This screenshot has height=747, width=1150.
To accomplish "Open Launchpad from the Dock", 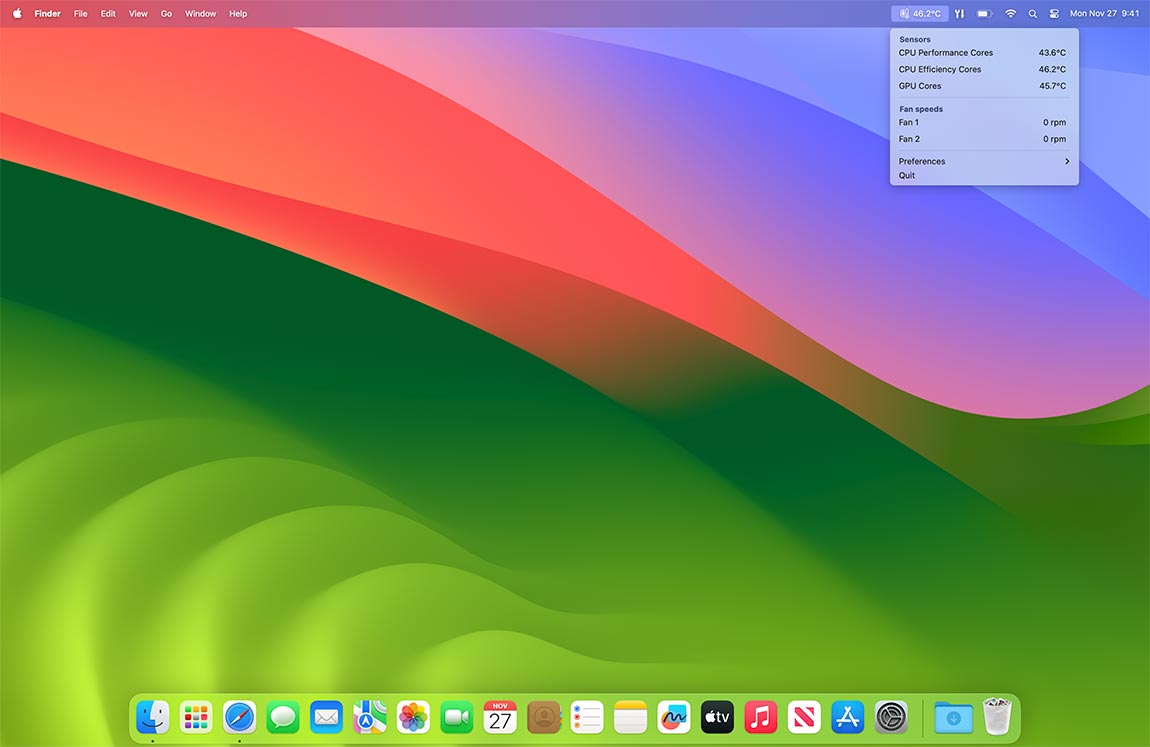I will [x=195, y=717].
